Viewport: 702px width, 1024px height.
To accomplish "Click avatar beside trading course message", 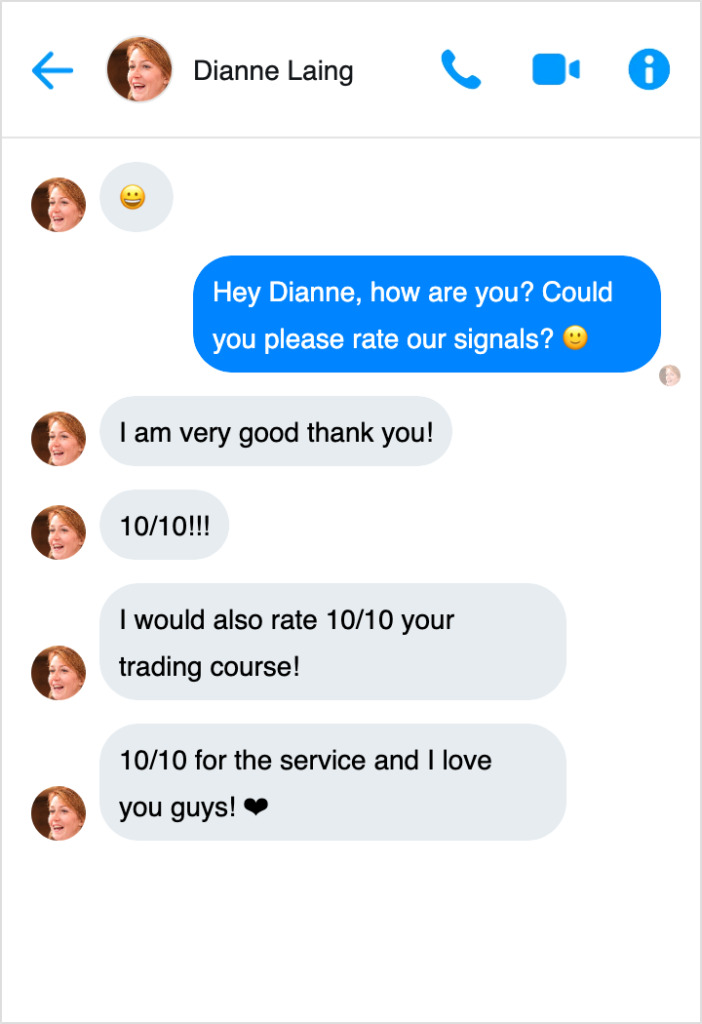I will [58, 673].
